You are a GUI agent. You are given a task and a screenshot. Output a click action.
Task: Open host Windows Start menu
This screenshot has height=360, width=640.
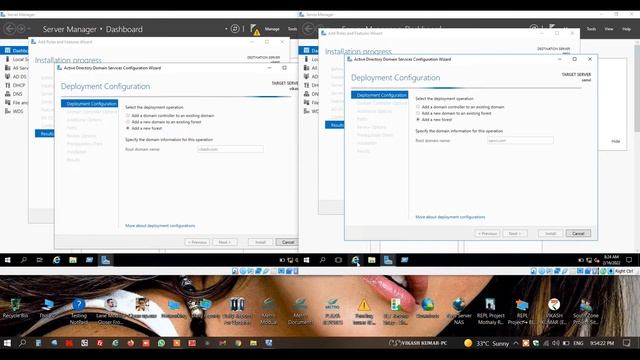tap(7, 343)
